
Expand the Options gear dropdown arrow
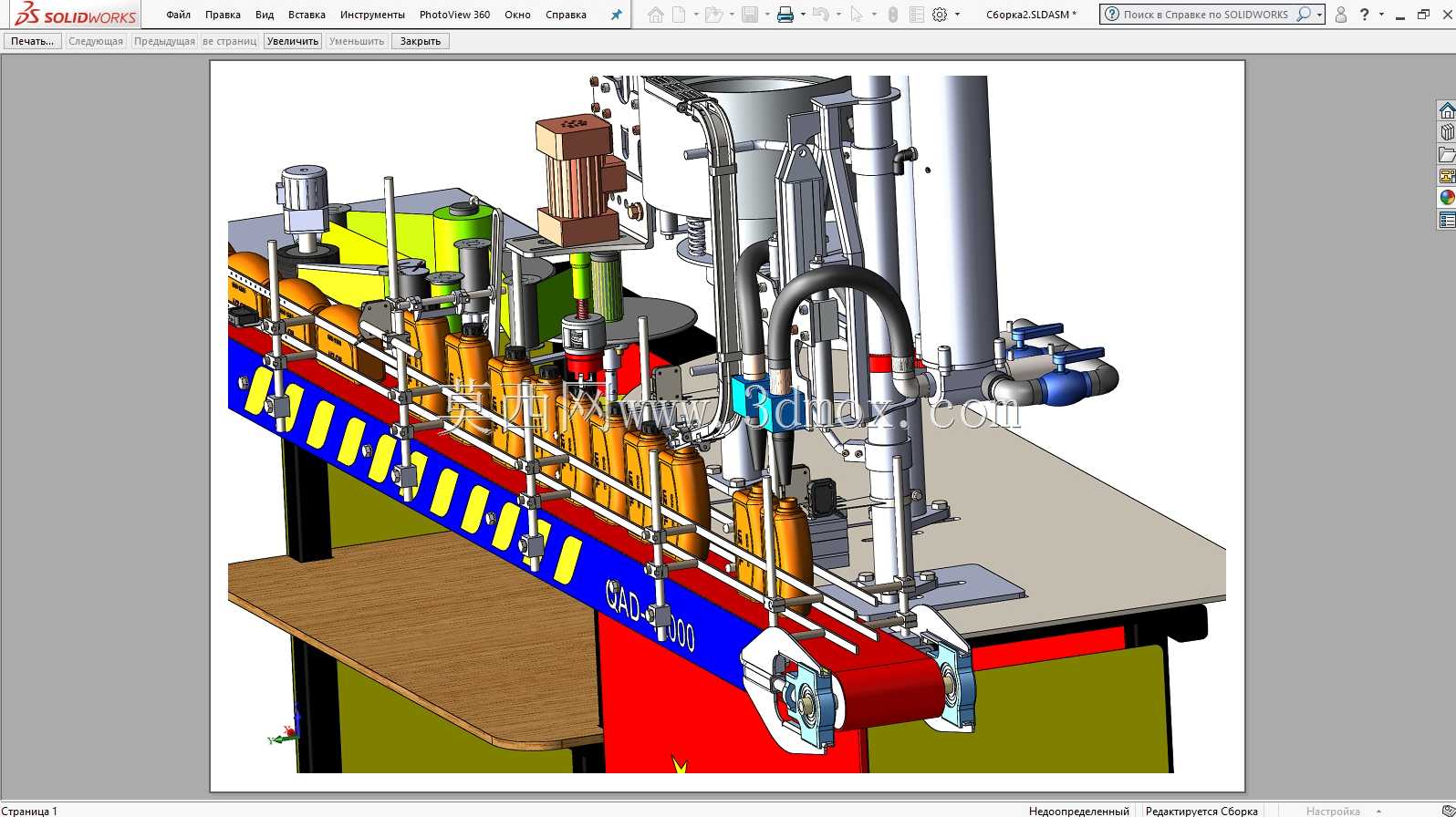coord(957,15)
